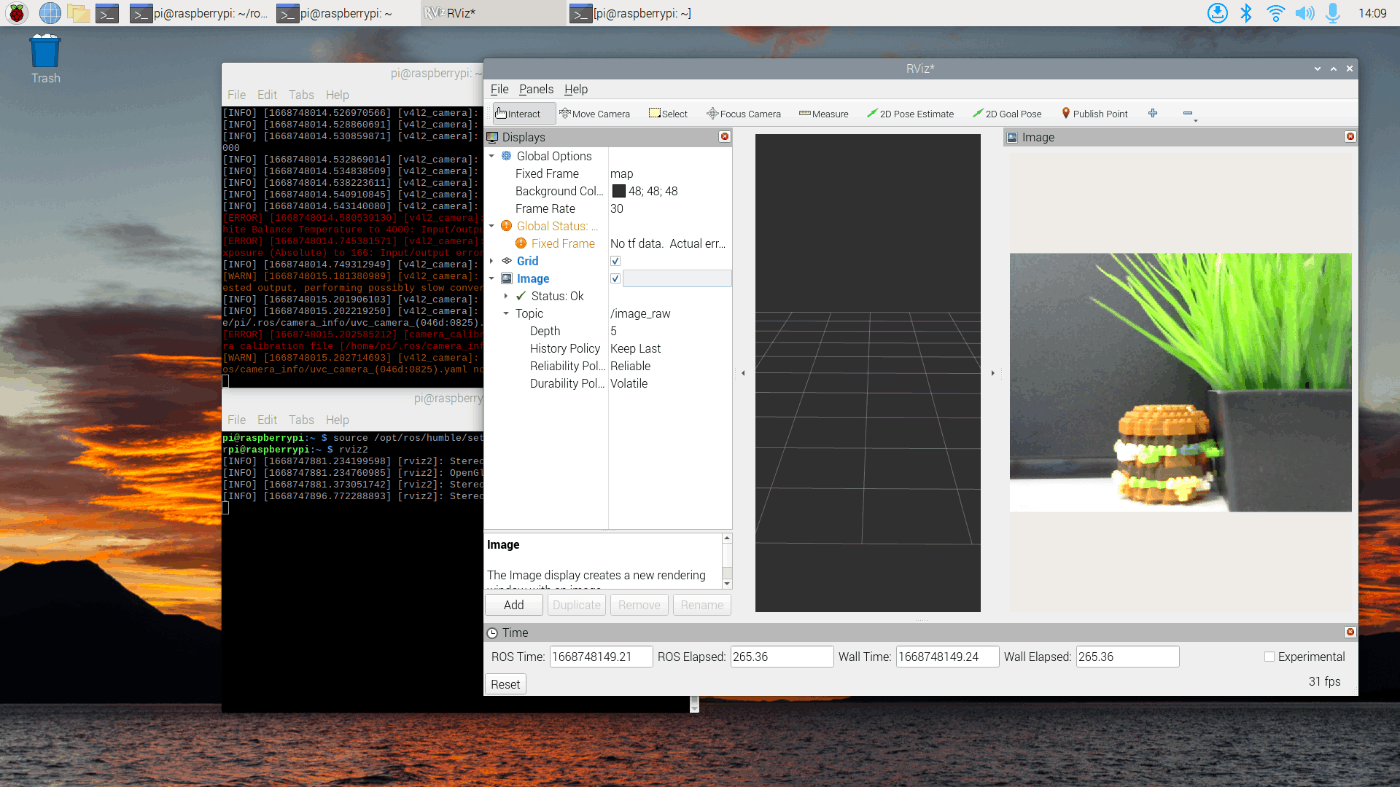Click the Background Color swatch

point(619,190)
